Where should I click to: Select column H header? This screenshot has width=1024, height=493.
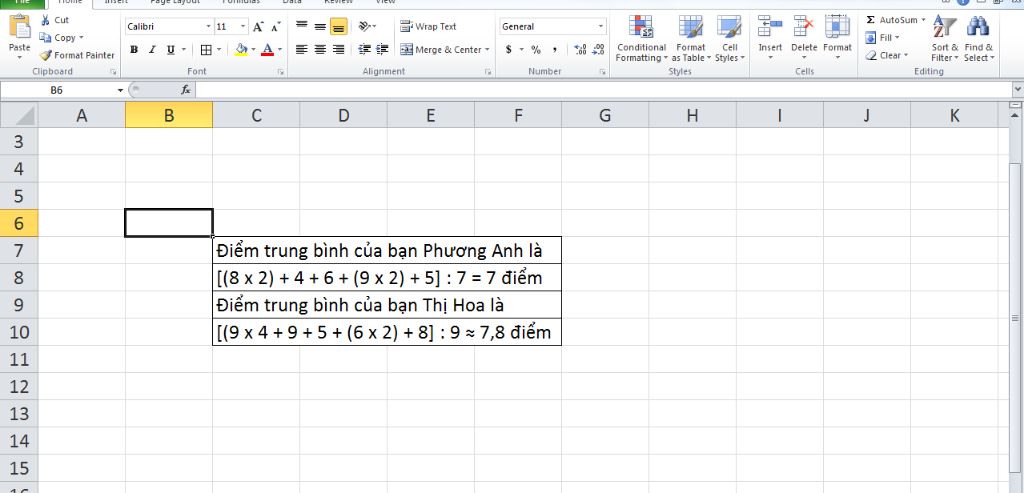(692, 116)
